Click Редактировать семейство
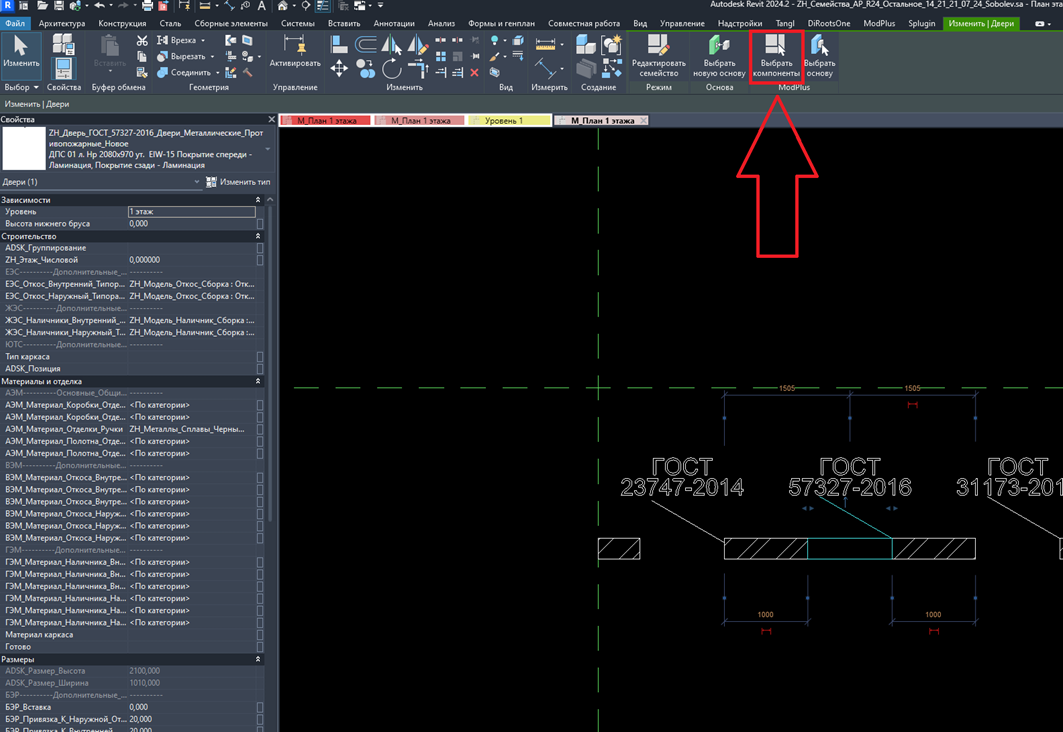This screenshot has width=1063, height=732. coord(658,56)
